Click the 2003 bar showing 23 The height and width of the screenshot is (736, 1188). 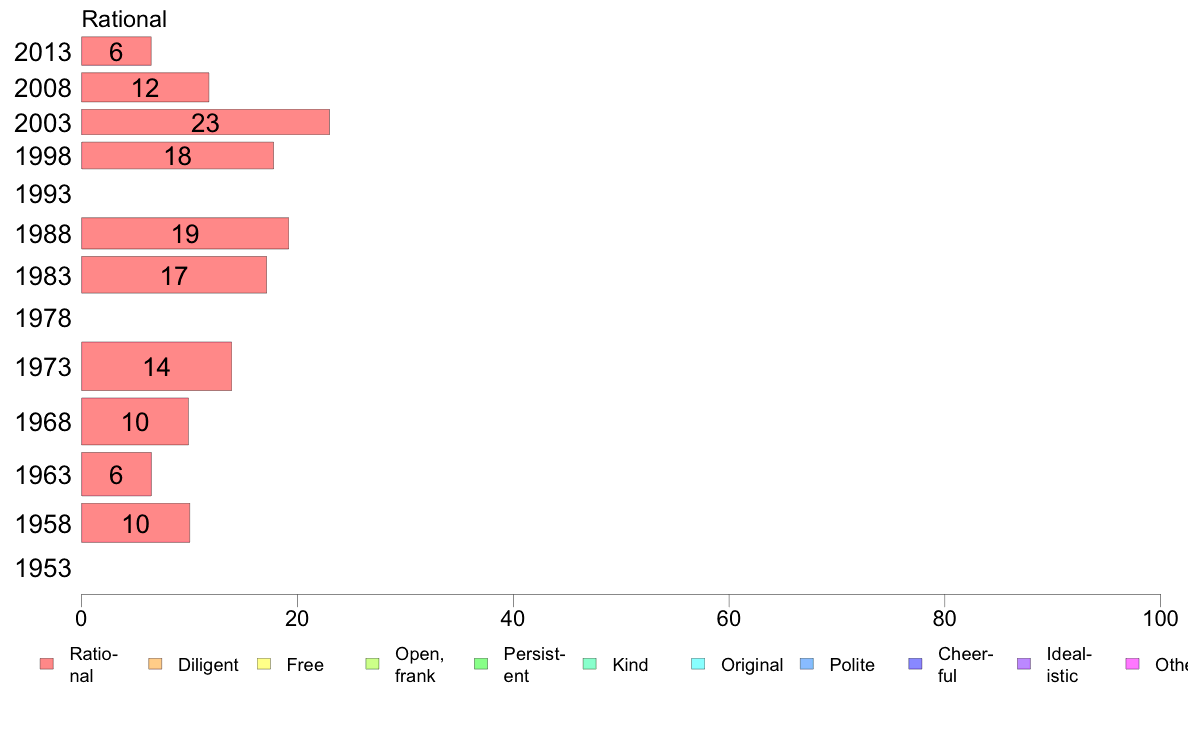pyautogui.click(x=205, y=122)
